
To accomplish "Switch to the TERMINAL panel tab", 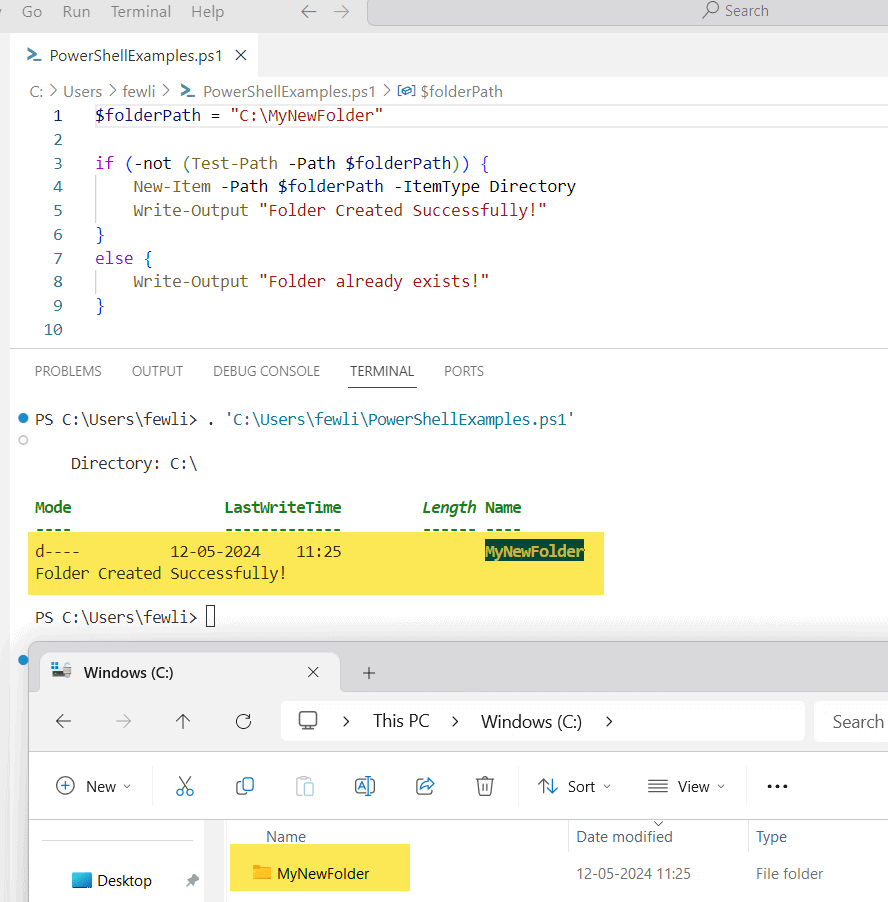I will click(x=382, y=371).
